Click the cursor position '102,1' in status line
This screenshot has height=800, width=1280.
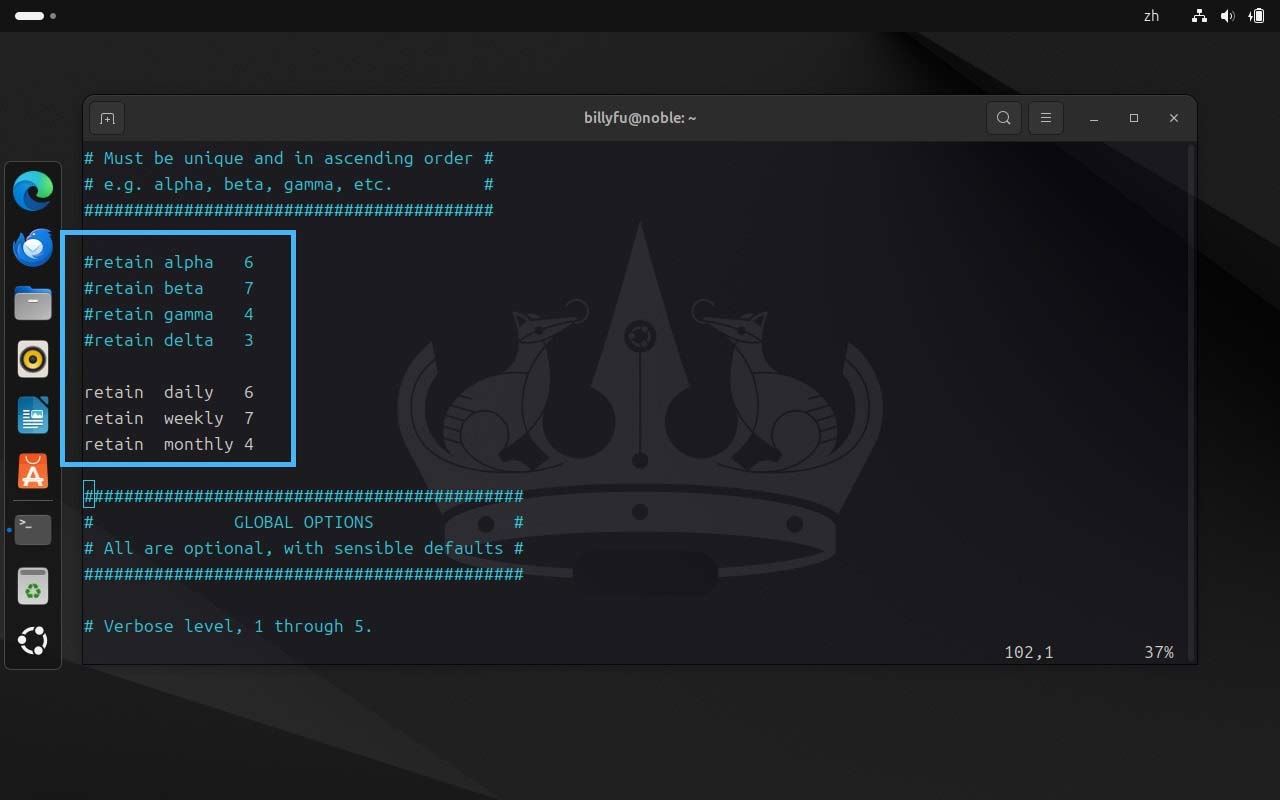point(1029,652)
